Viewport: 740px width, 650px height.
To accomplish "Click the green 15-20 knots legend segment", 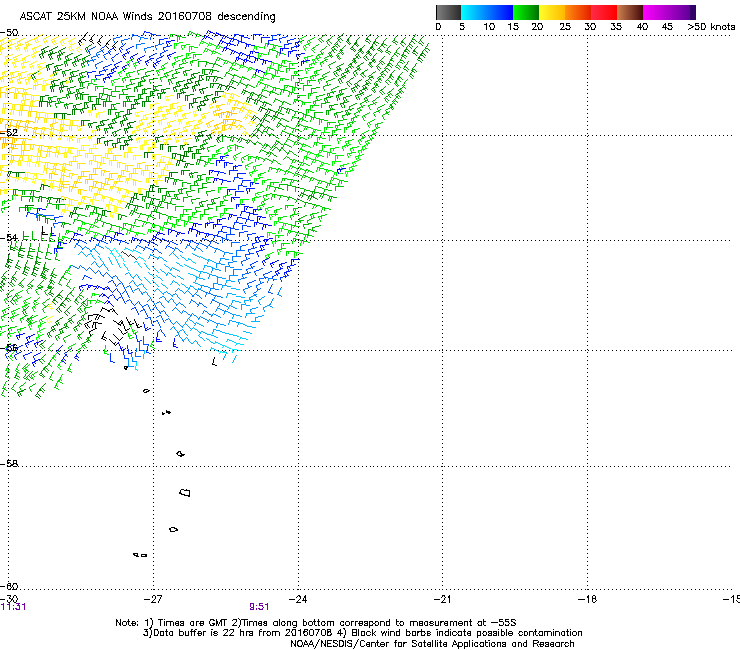I will point(526,12).
